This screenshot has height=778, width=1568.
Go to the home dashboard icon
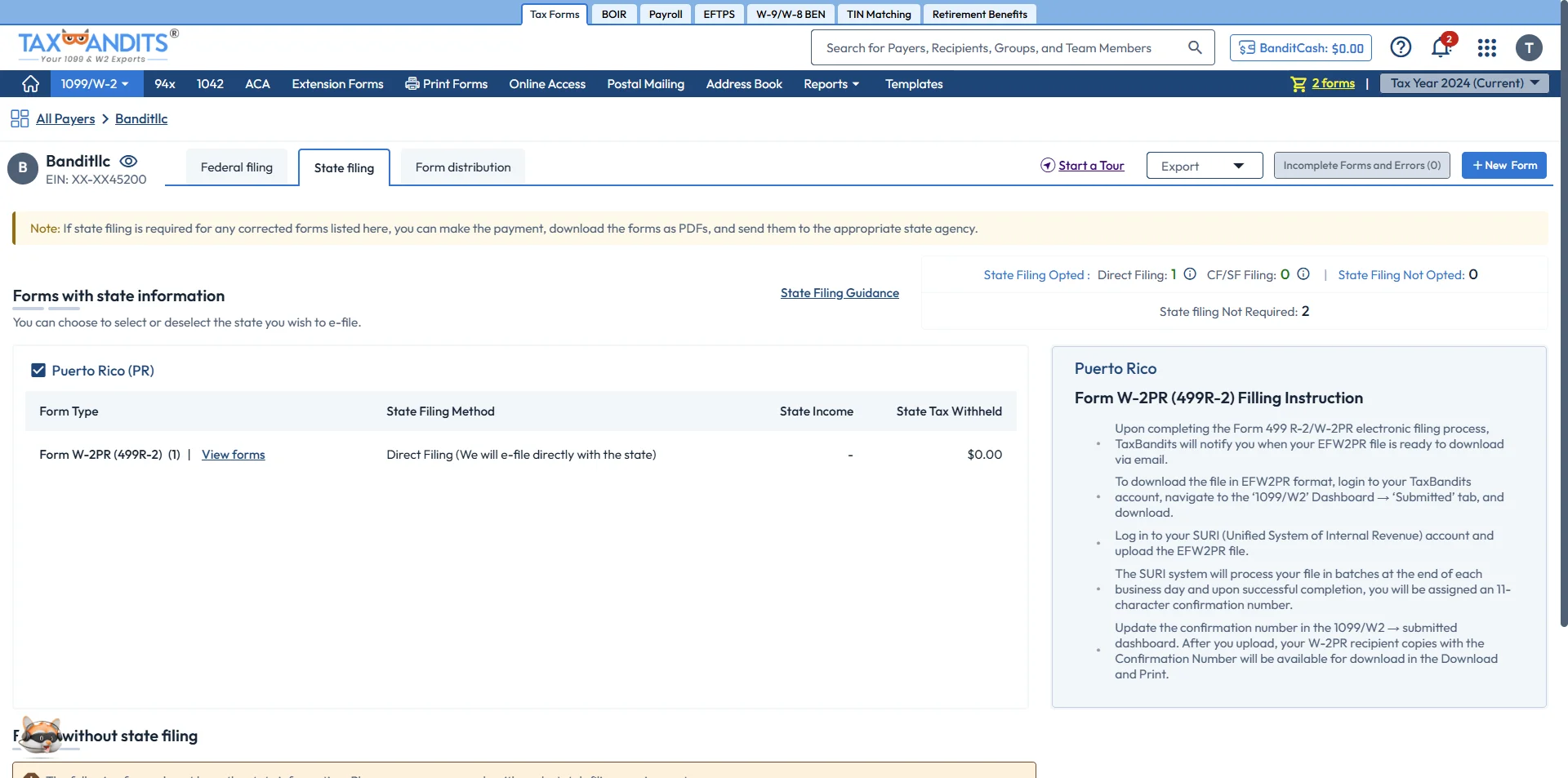pos(30,84)
